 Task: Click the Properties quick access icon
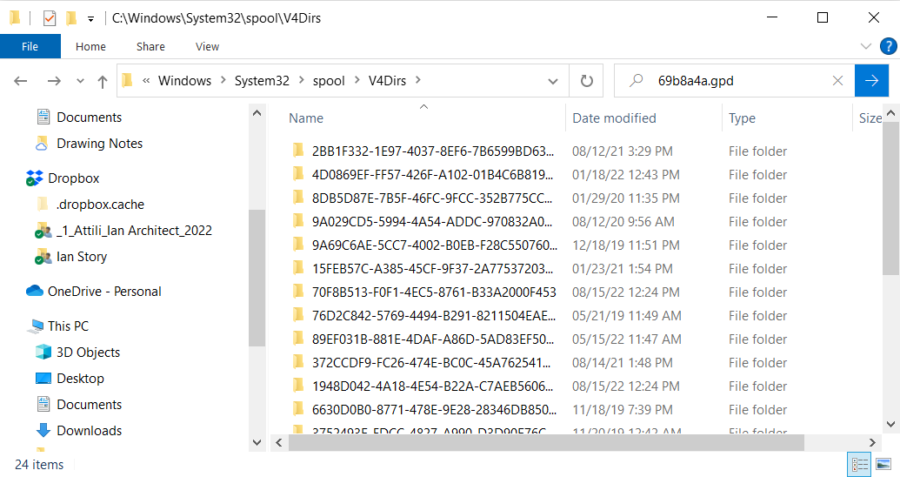click(49, 18)
